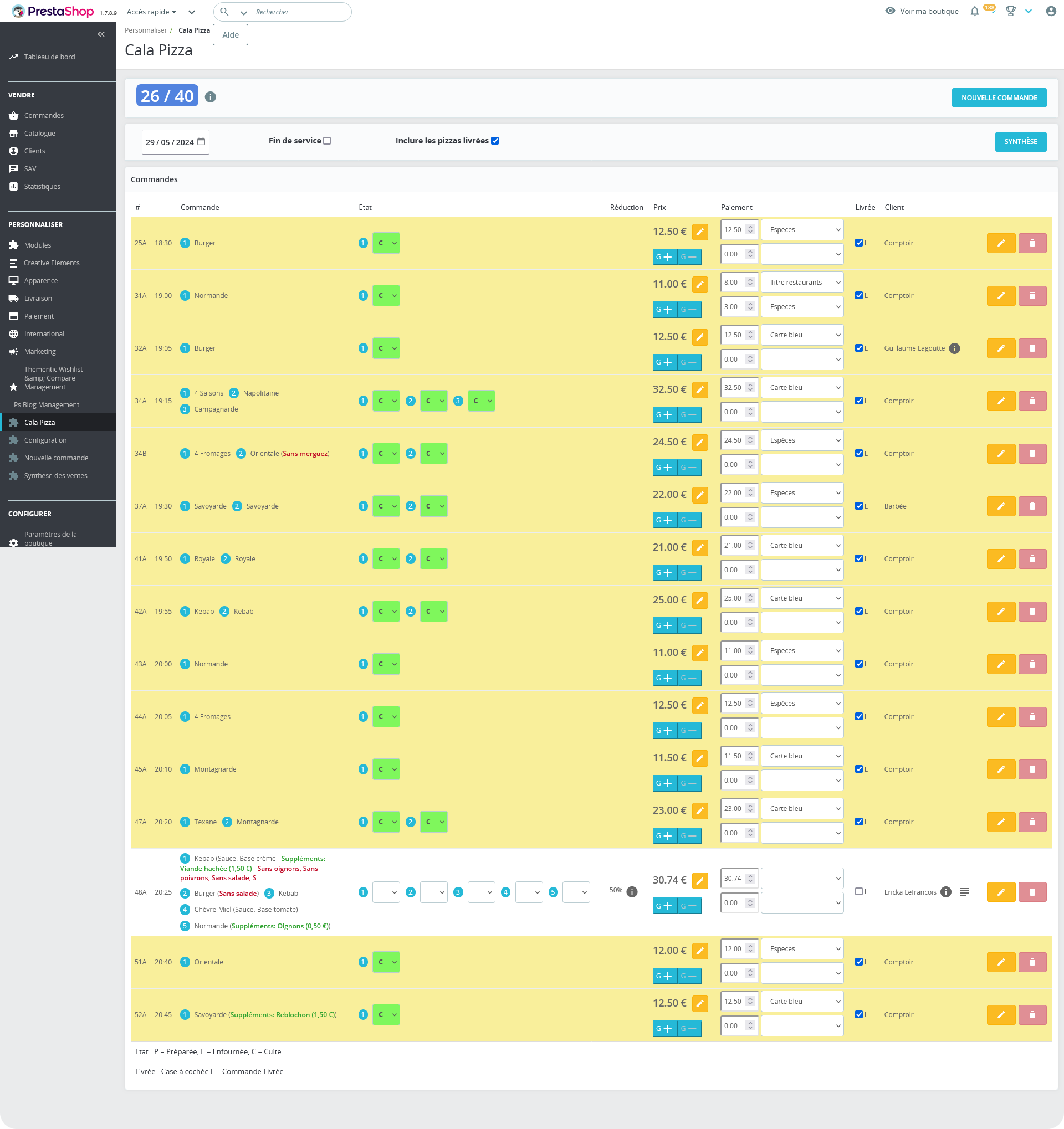Show the 50% reduction info icon
The height and width of the screenshot is (1129, 1064).
coord(632,892)
